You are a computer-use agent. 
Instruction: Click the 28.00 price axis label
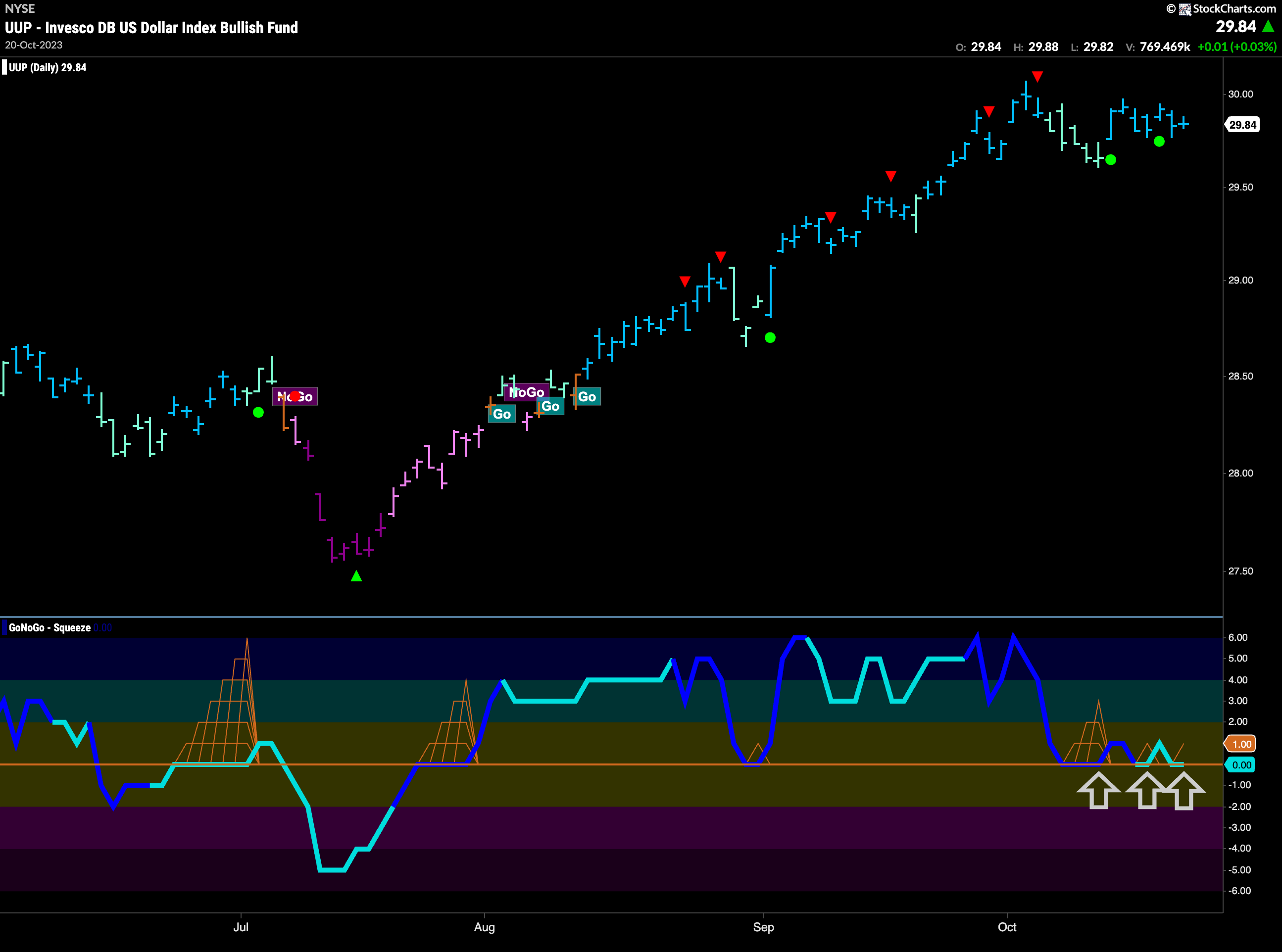tap(1240, 473)
